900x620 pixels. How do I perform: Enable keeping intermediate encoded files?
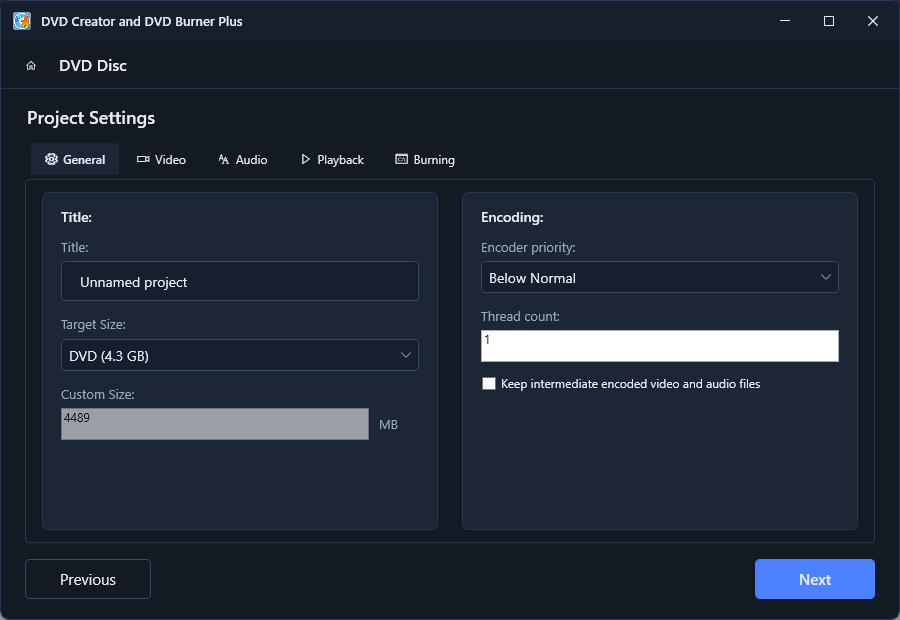click(489, 383)
